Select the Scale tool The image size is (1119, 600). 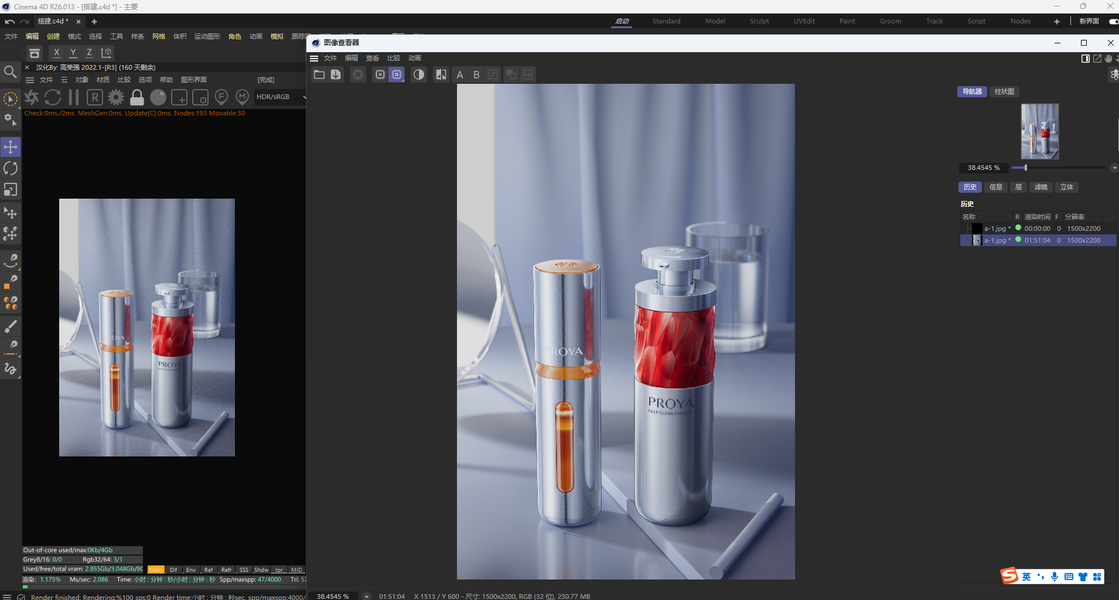(11, 190)
